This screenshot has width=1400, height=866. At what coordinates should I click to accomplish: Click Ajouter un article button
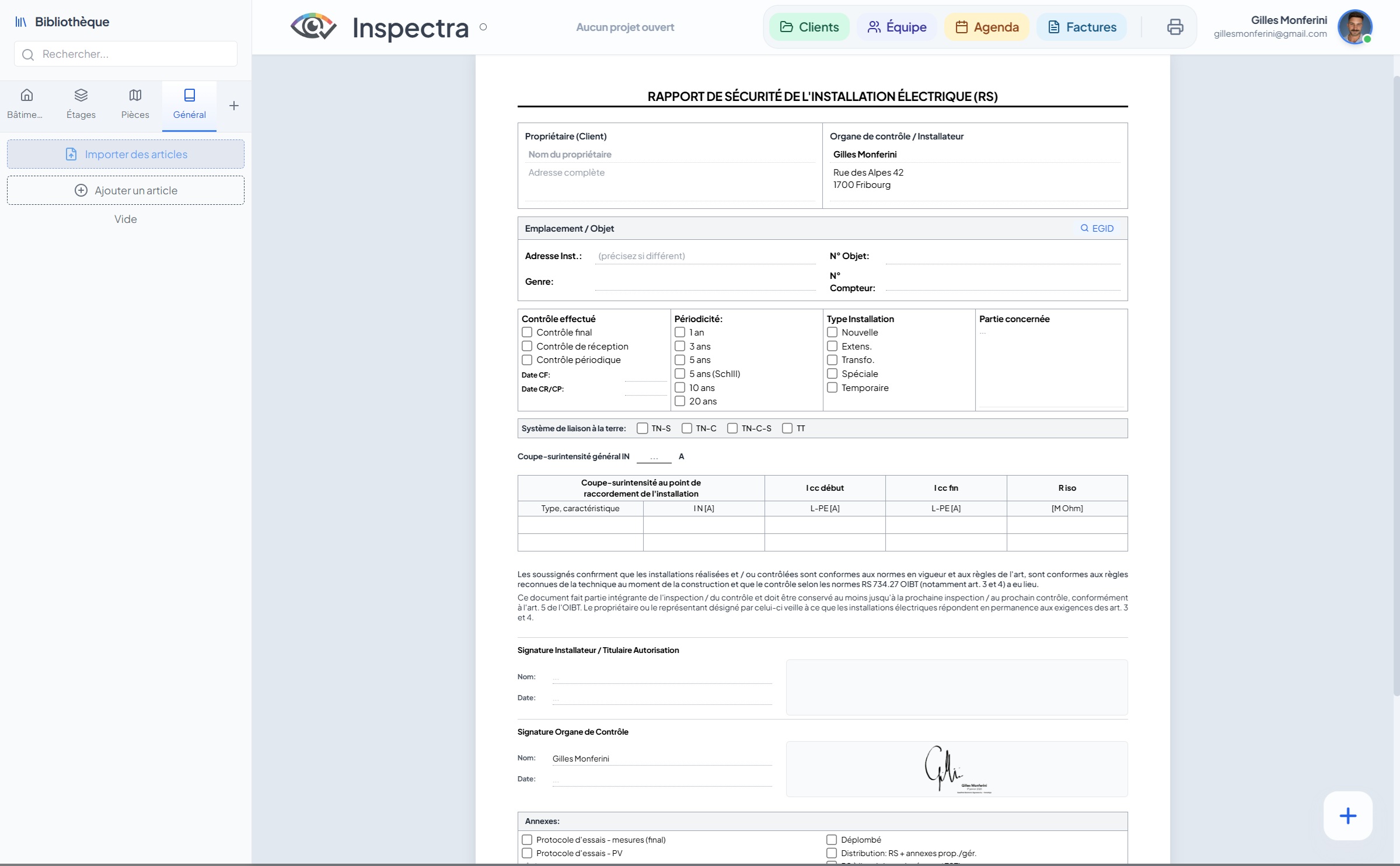(125, 190)
